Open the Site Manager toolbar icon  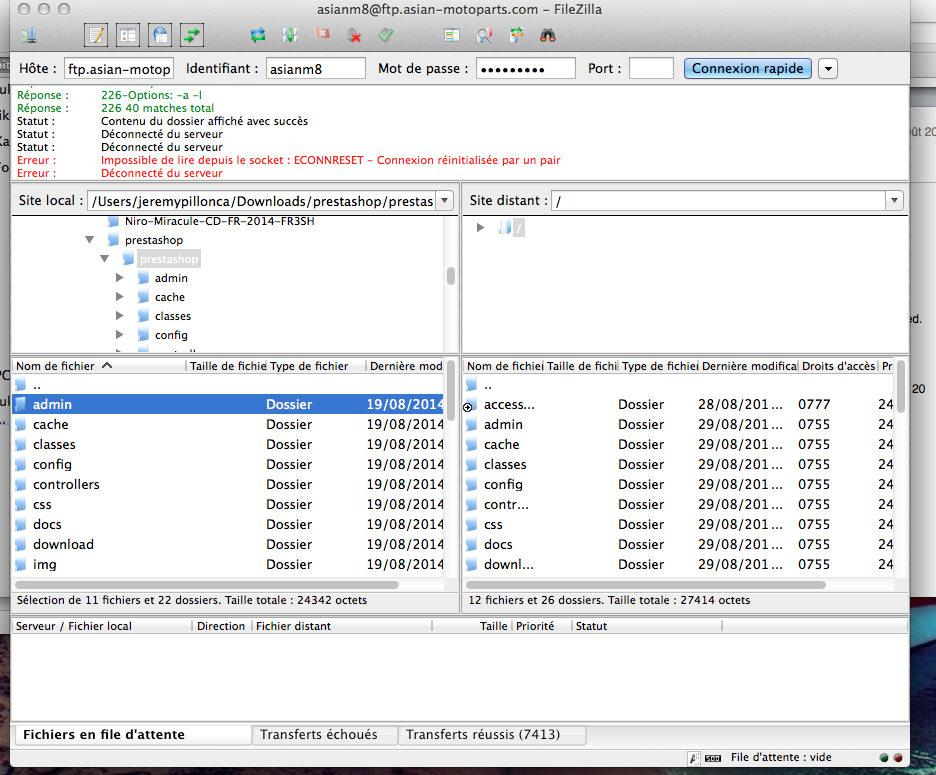(x=29, y=36)
